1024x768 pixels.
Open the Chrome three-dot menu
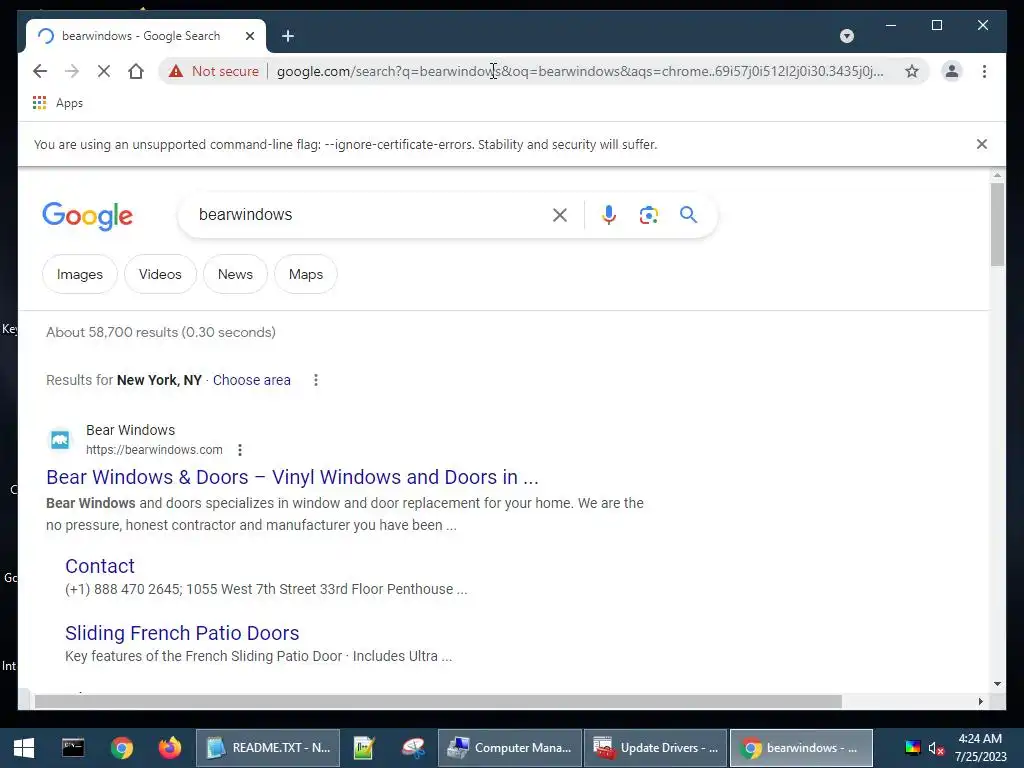click(984, 71)
